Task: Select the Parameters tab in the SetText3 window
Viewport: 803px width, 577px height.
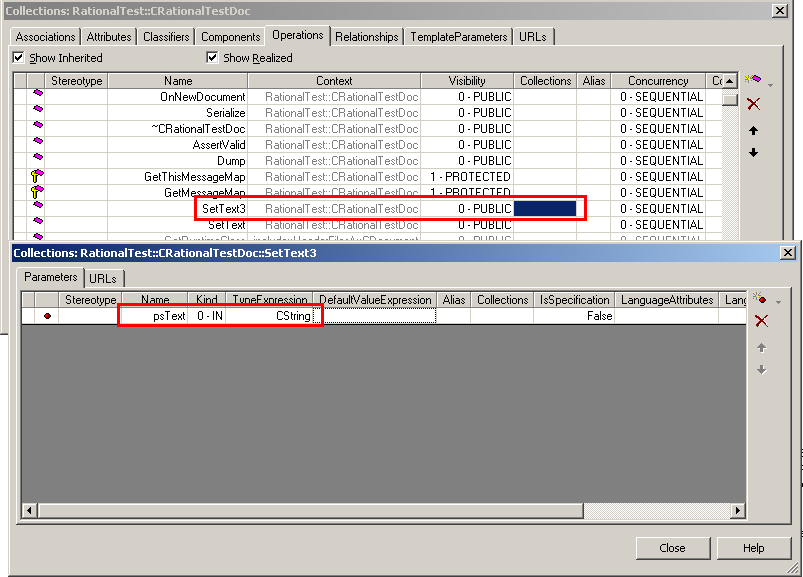Action: [50, 277]
